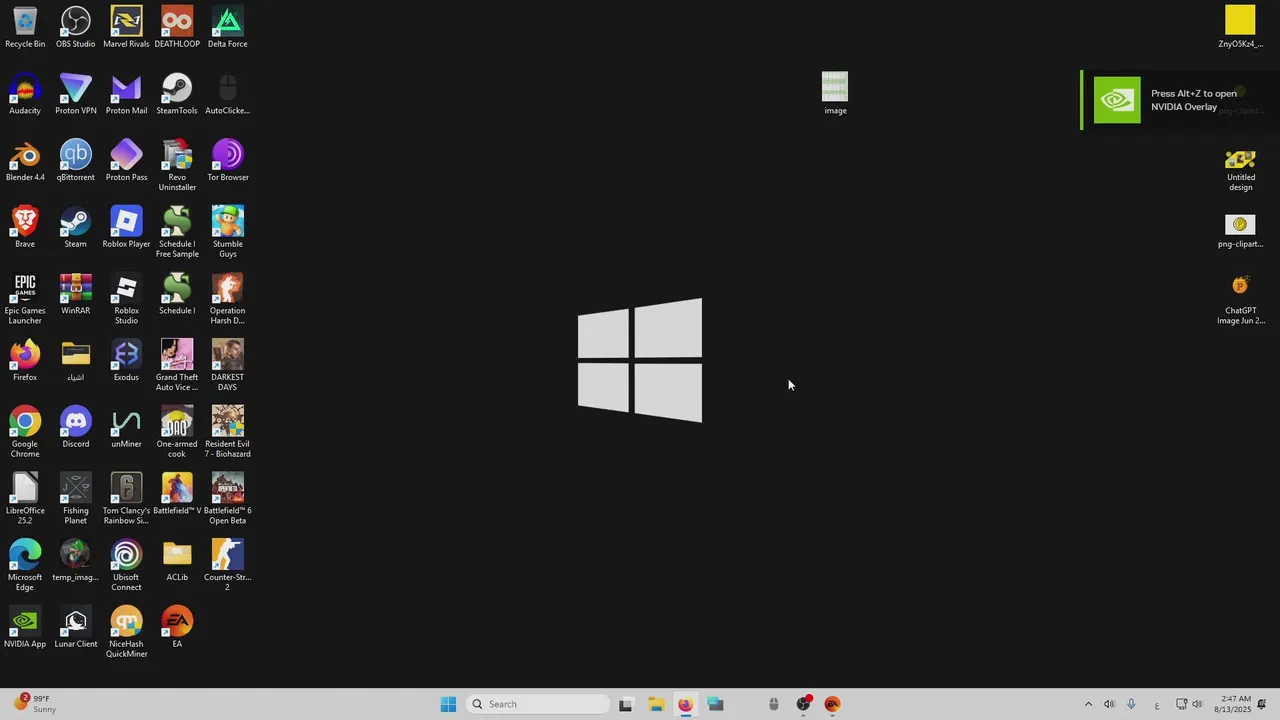Image resolution: width=1280 pixels, height=720 pixels.
Task: Select the Proton Mail shortcut
Action: click(x=126, y=94)
